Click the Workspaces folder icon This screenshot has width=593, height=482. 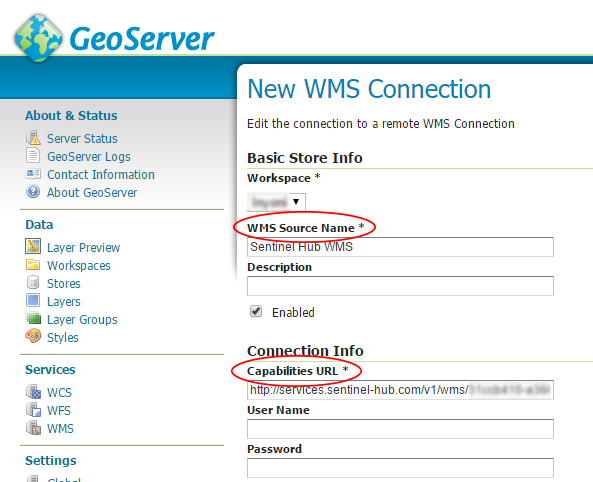(33, 264)
